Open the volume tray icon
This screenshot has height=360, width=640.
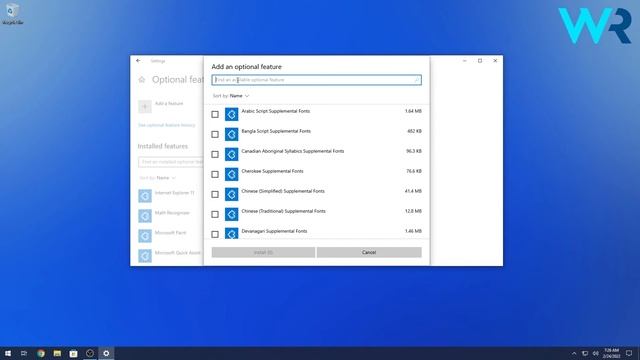coord(596,353)
